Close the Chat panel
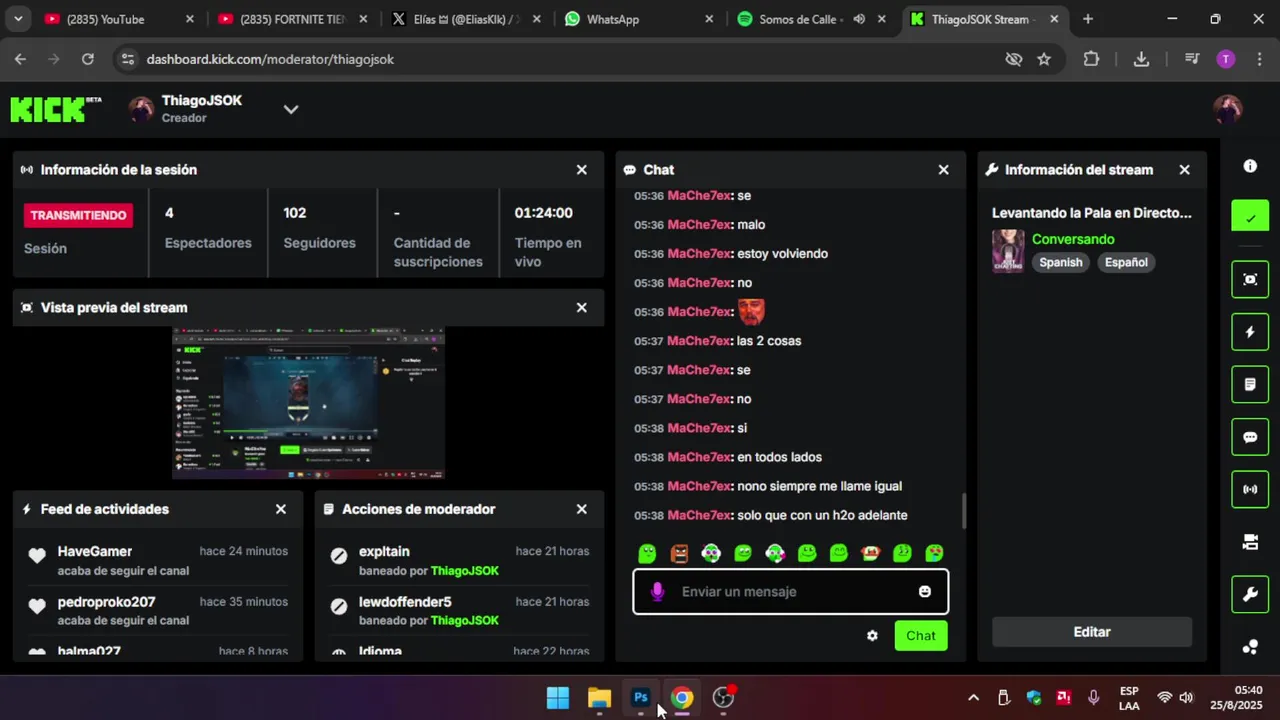1280x720 pixels. click(x=943, y=170)
